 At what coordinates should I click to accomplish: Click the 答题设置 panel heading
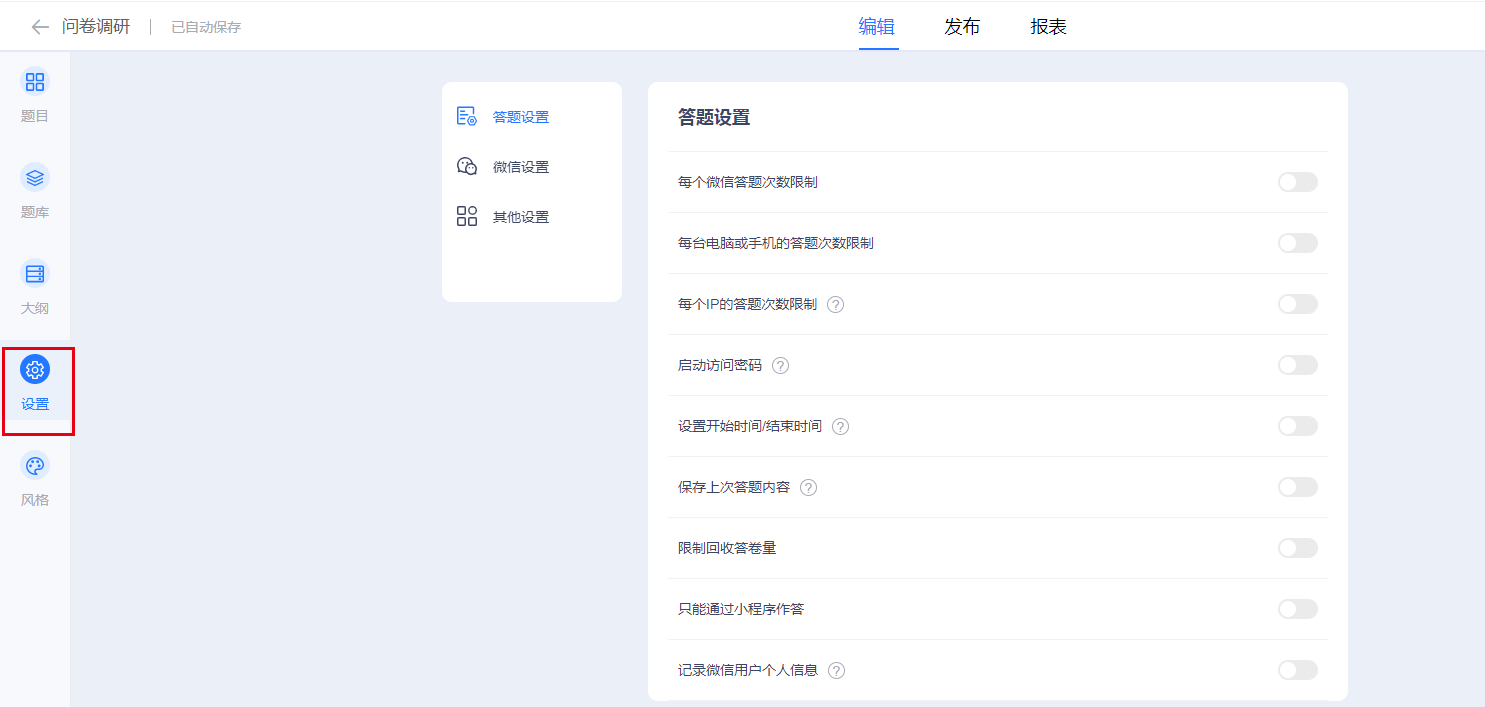coord(714,118)
